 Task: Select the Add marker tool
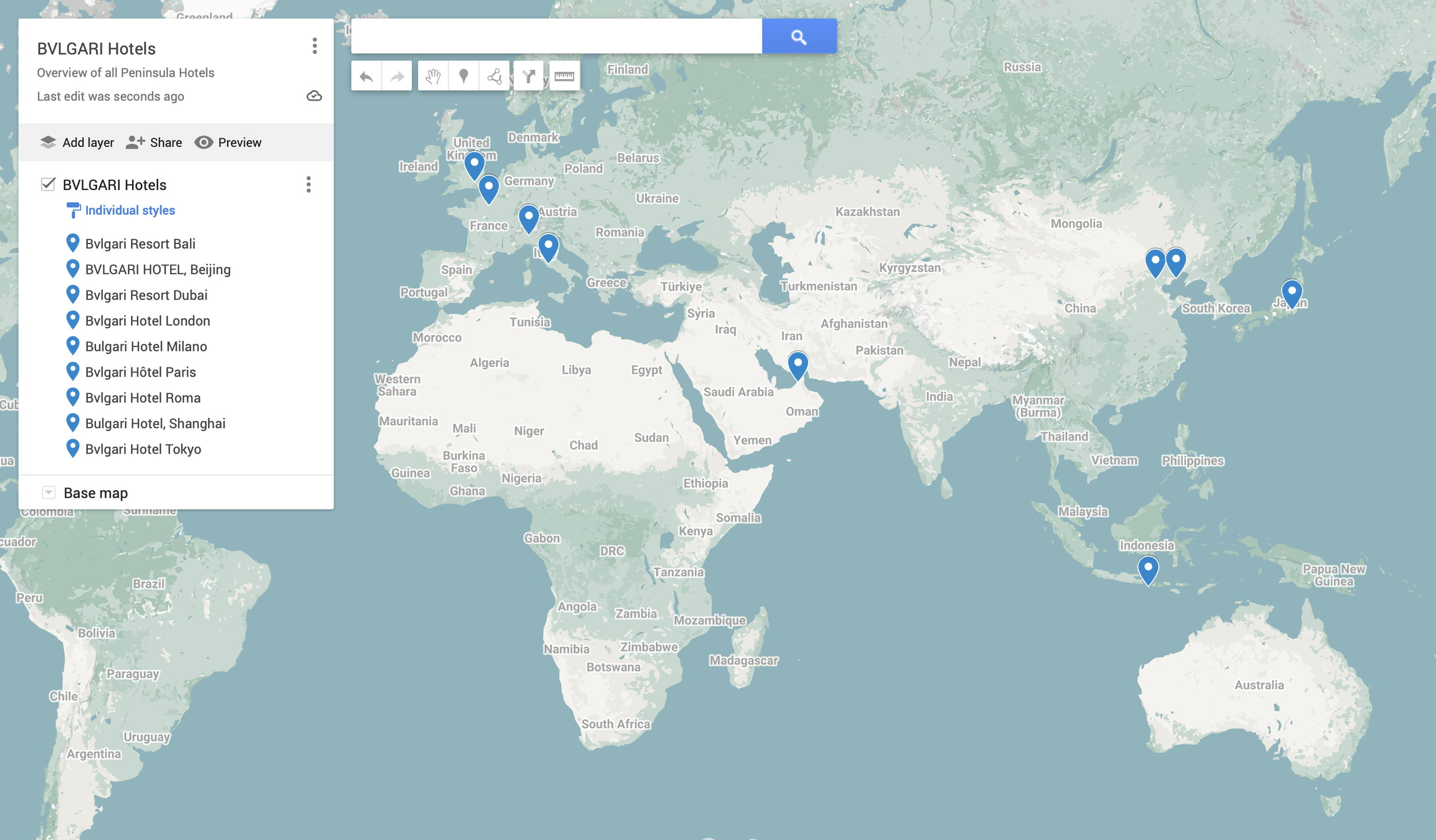pos(464,76)
